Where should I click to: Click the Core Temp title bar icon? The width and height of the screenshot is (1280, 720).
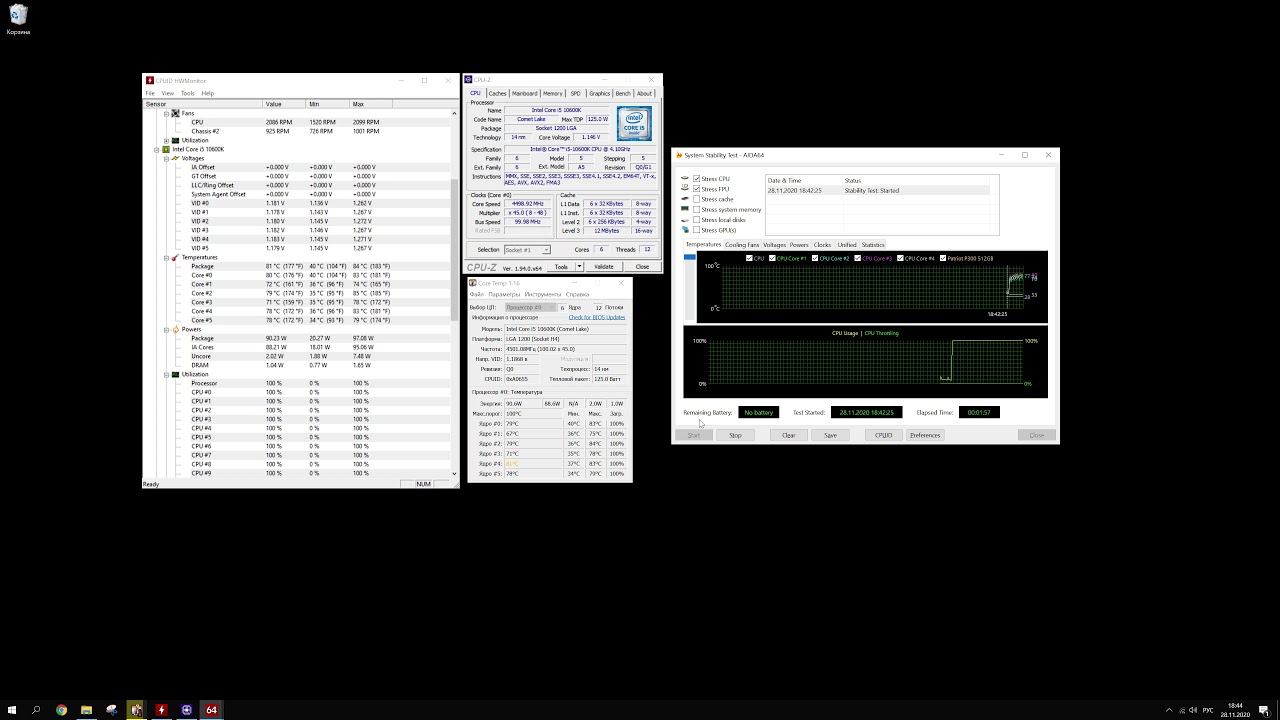pos(473,283)
